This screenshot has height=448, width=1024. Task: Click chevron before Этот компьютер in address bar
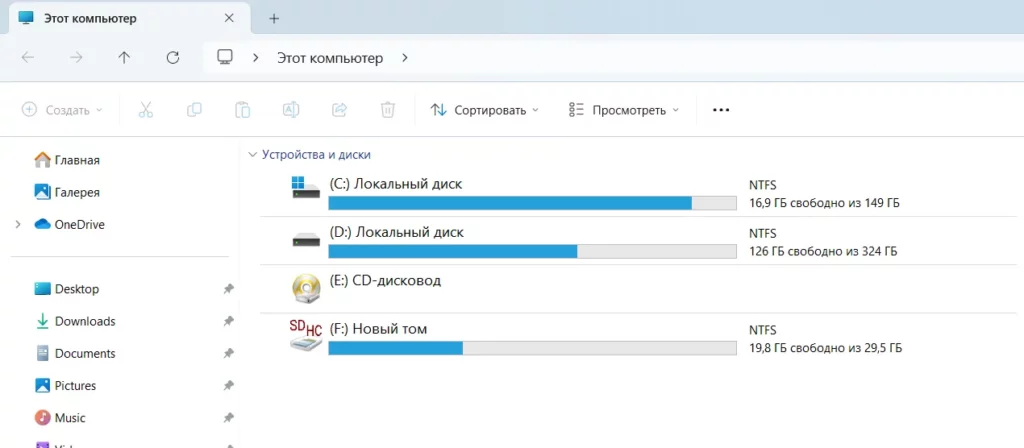click(x=255, y=57)
